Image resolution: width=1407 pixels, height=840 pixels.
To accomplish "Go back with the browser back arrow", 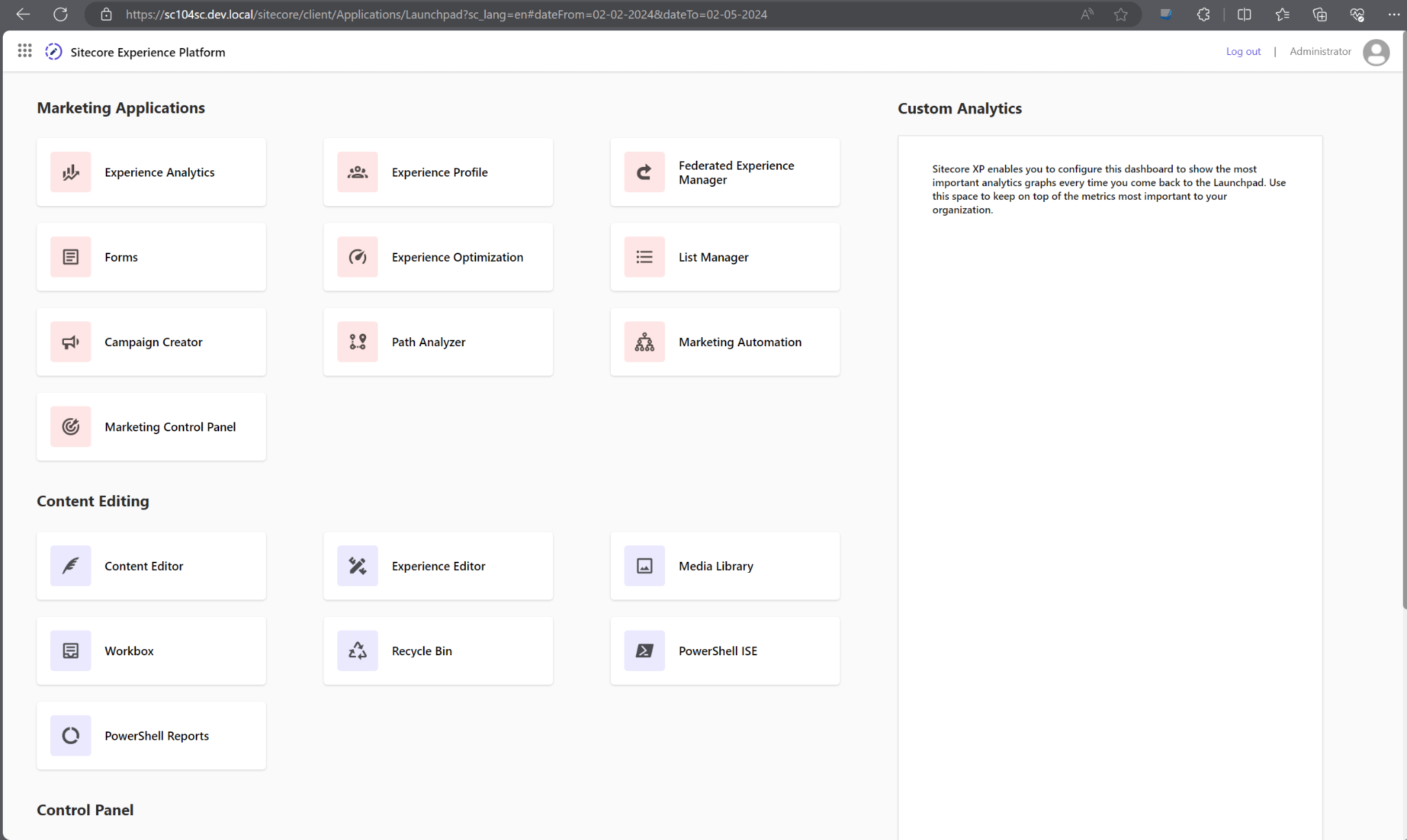I will pyautogui.click(x=23, y=14).
